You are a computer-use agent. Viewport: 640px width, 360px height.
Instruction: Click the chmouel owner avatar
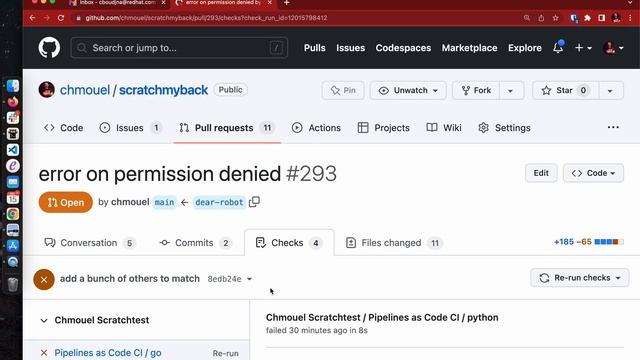[x=47, y=90]
